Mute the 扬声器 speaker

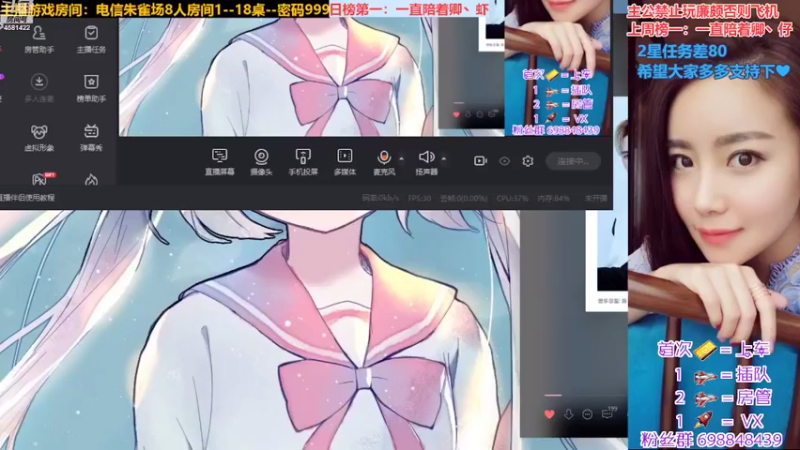(x=426, y=162)
